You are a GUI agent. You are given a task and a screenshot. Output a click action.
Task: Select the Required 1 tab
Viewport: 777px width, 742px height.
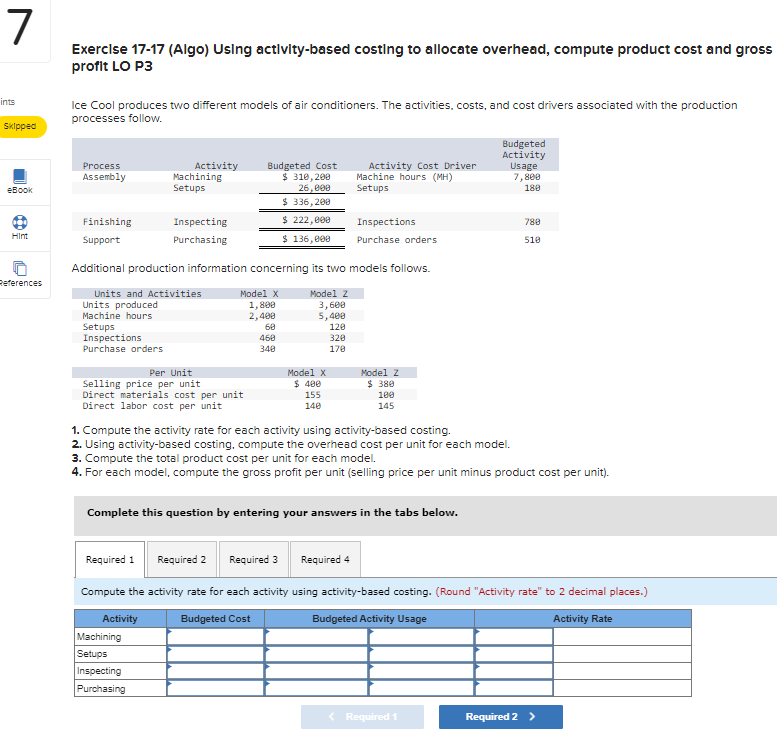coord(110,559)
